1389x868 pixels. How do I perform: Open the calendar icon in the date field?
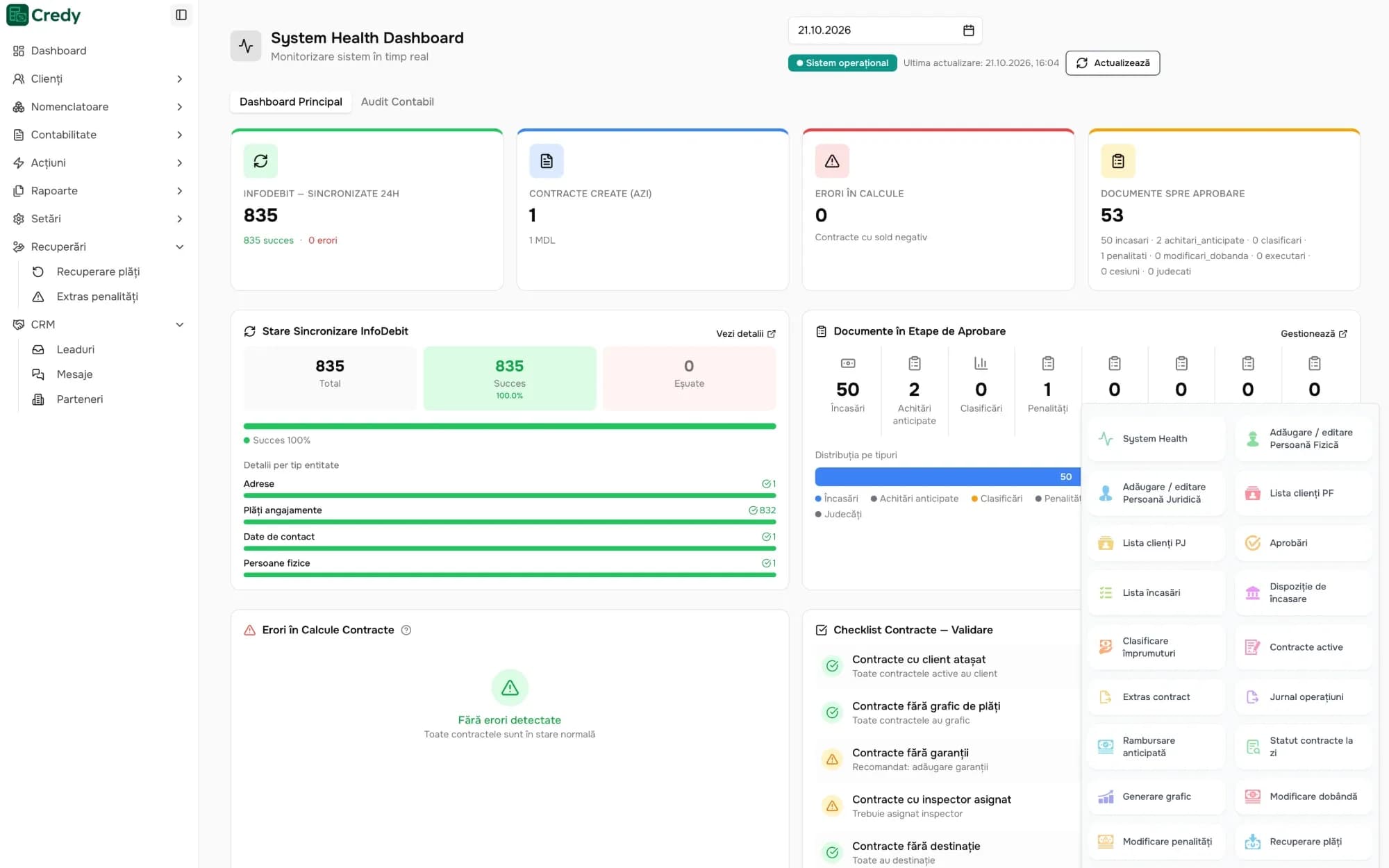coord(968,31)
